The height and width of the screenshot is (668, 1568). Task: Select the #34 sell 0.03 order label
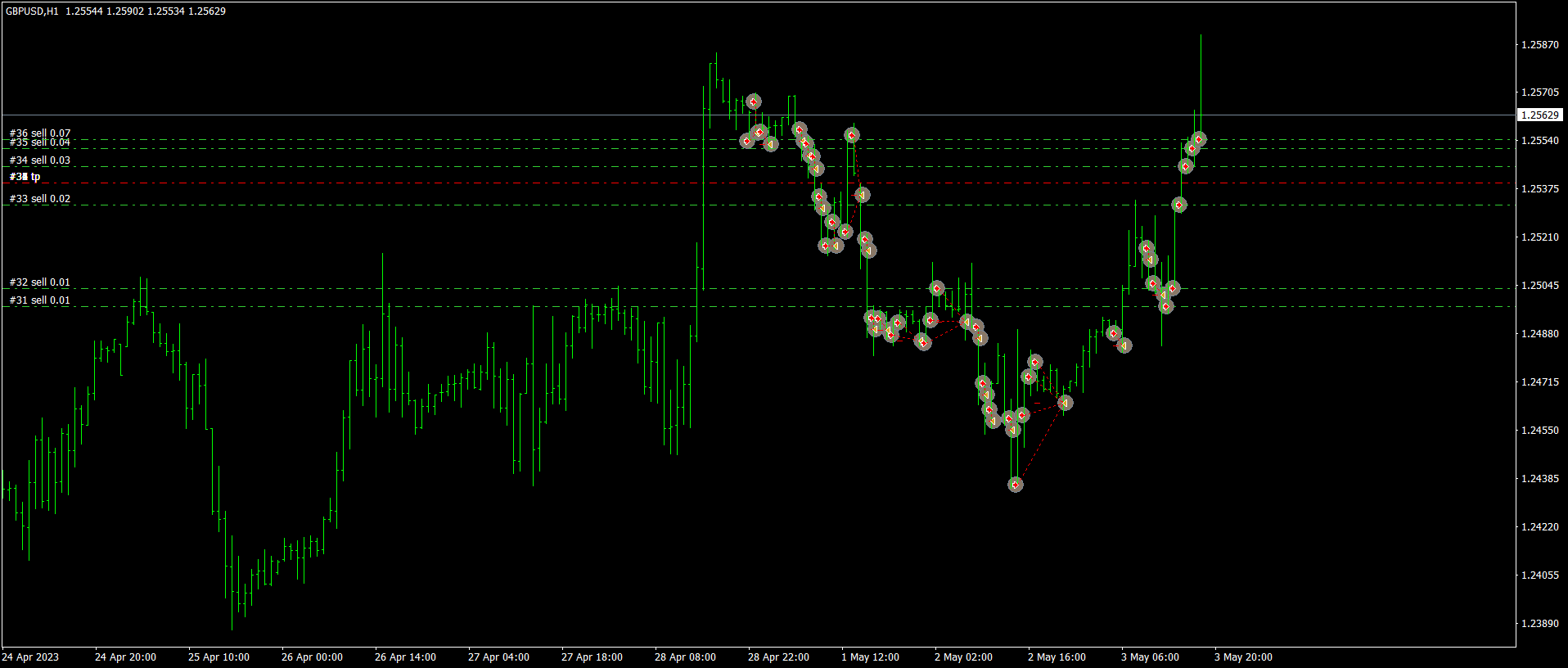(x=40, y=160)
